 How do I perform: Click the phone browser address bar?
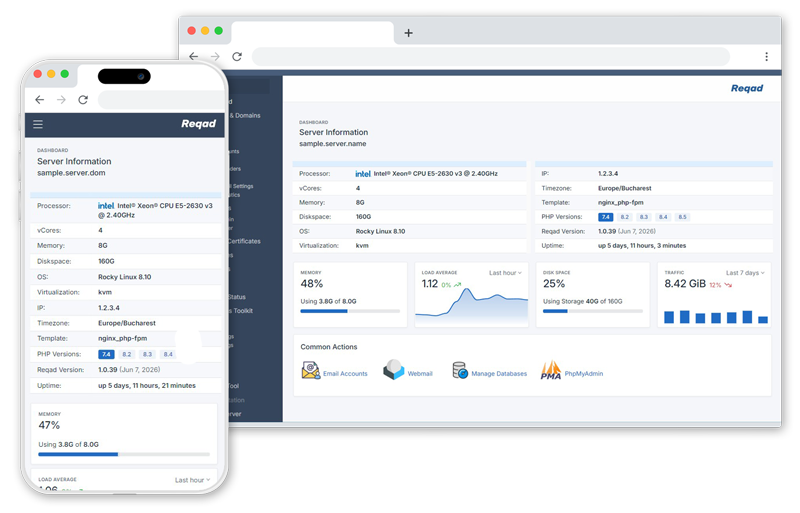click(161, 100)
